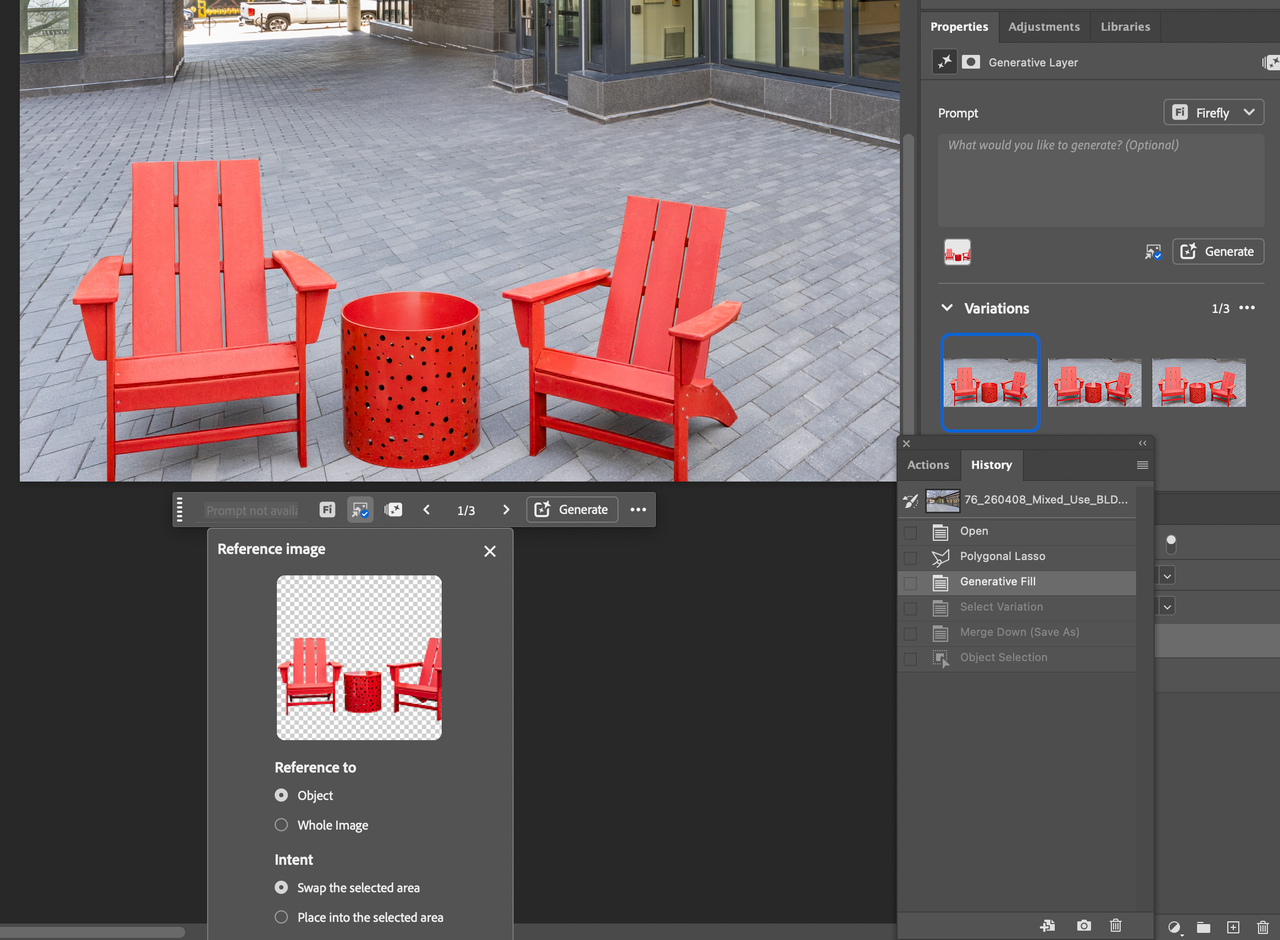The width and height of the screenshot is (1280, 940).
Task: Show next variation in contextual taskbar
Action: coord(506,510)
